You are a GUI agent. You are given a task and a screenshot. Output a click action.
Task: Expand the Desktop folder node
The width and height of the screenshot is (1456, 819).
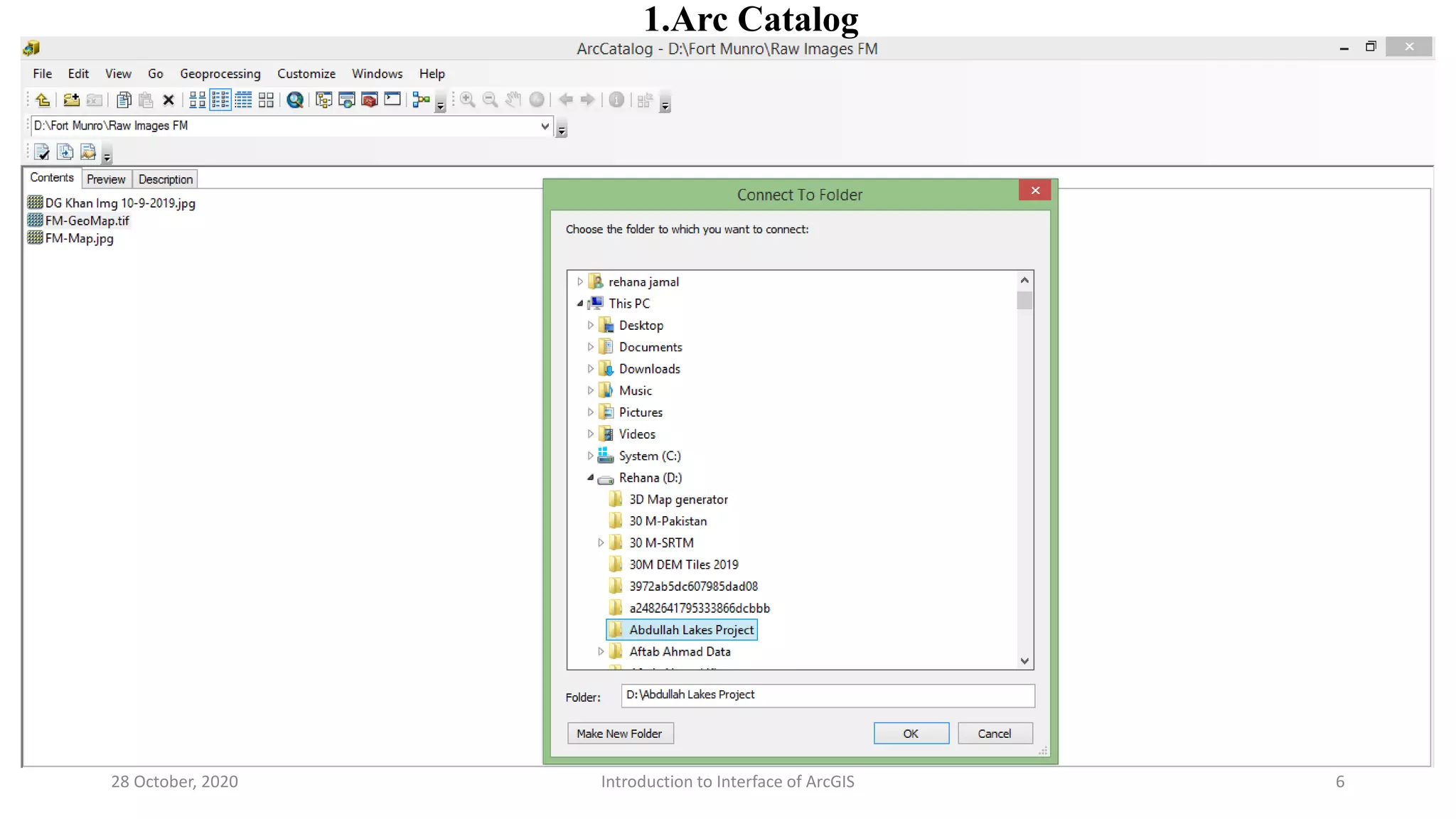[590, 326]
